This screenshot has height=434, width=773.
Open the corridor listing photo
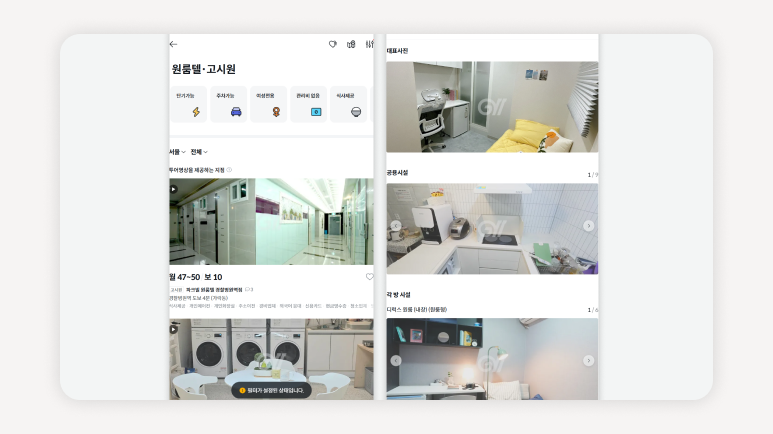point(272,221)
